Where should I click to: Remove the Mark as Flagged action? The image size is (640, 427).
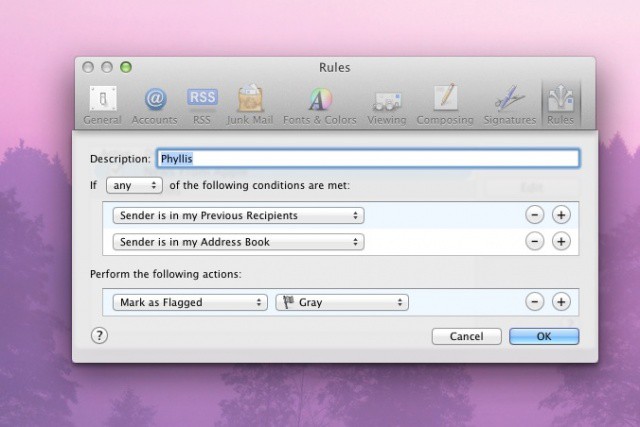click(535, 302)
